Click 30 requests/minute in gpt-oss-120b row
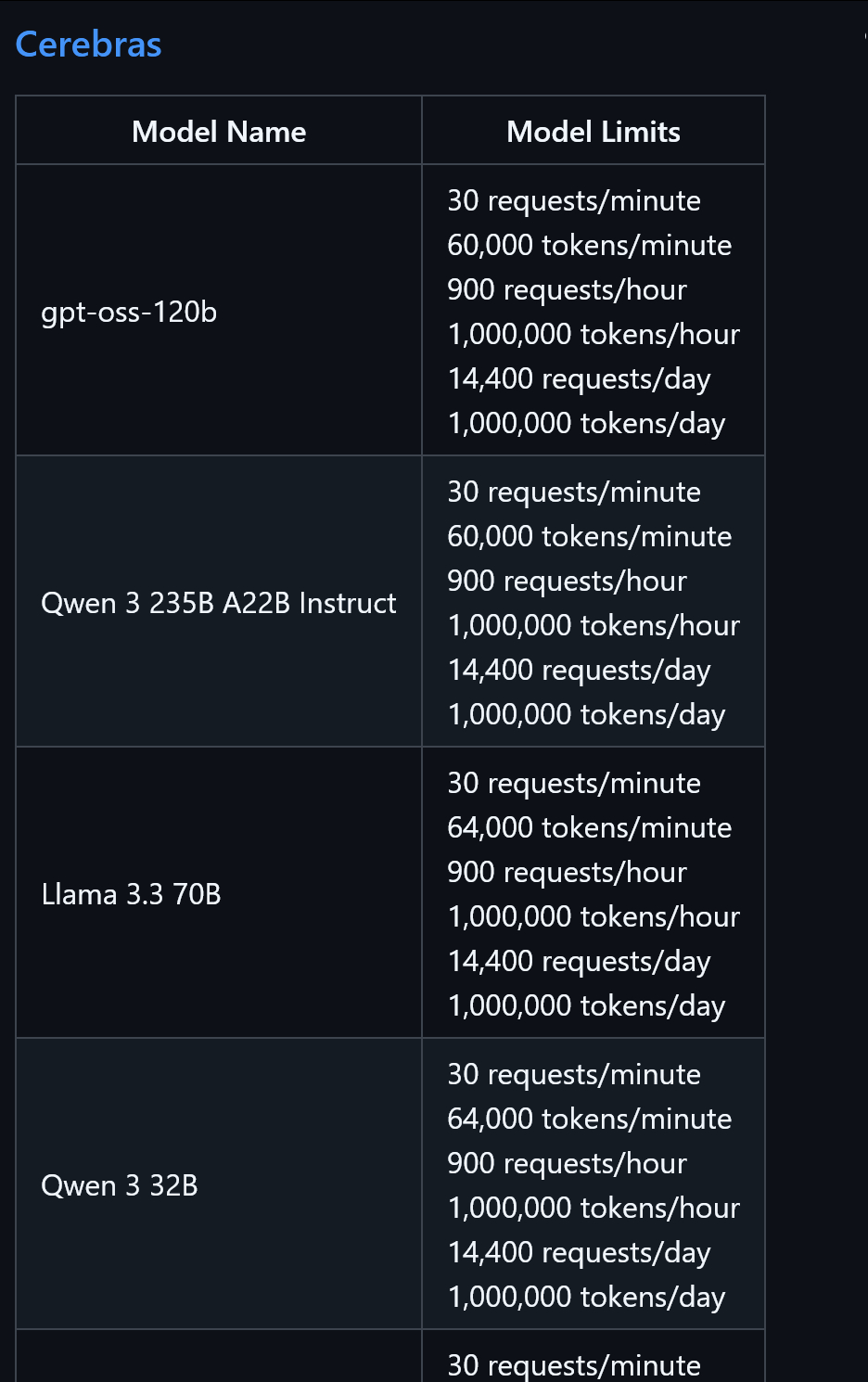This screenshot has height=1382, width=868. 574,200
